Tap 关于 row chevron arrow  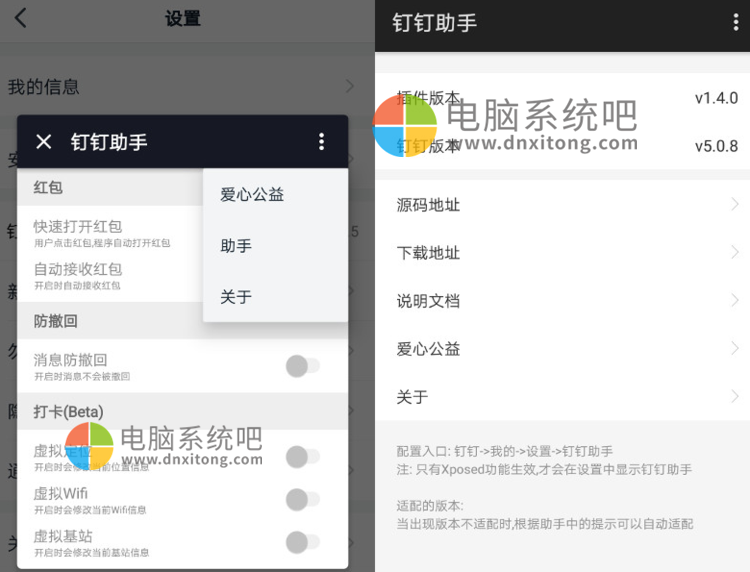pos(735,396)
